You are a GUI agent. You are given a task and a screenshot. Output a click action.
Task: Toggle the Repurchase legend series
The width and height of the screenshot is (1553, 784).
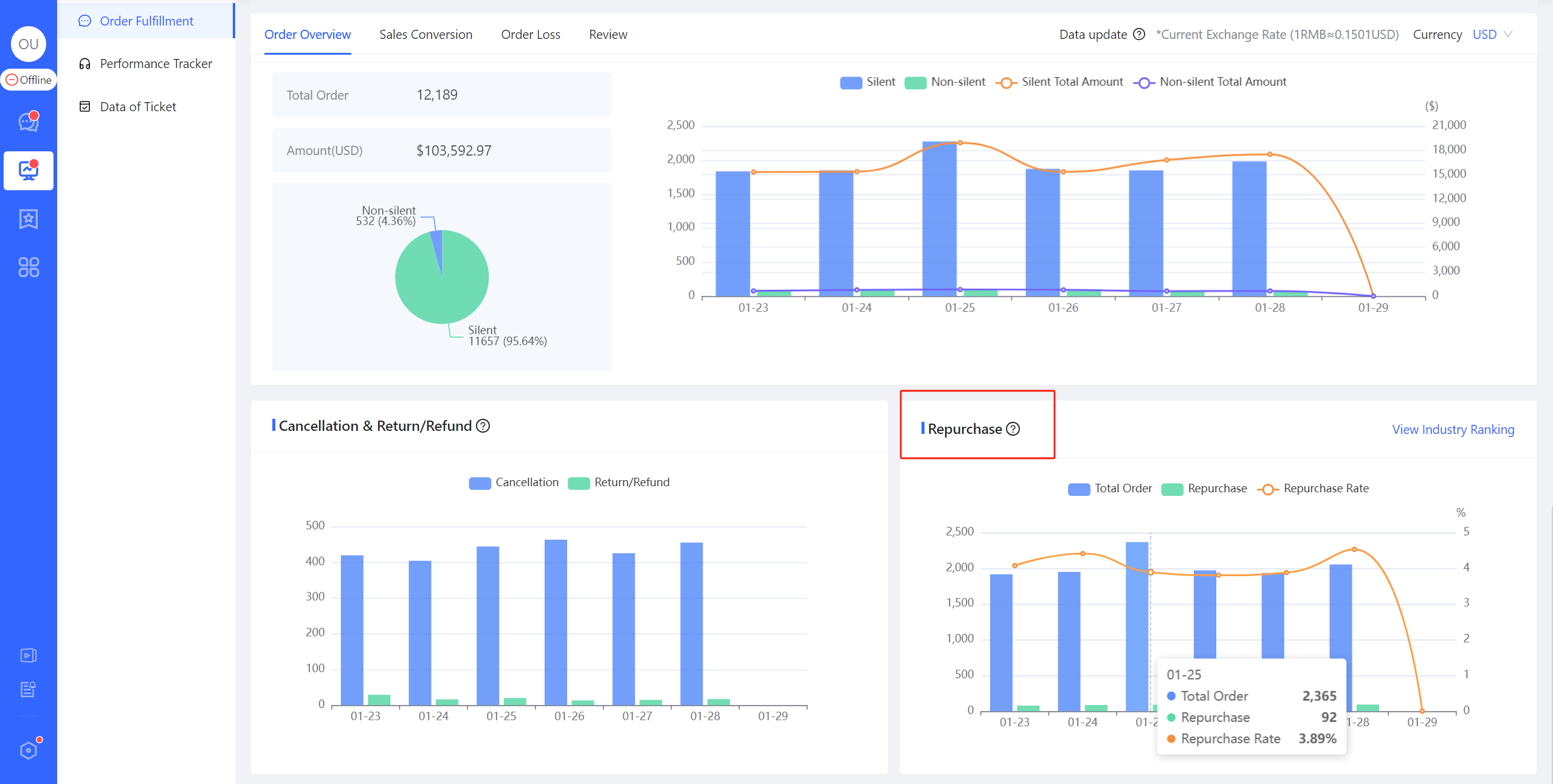(1204, 489)
